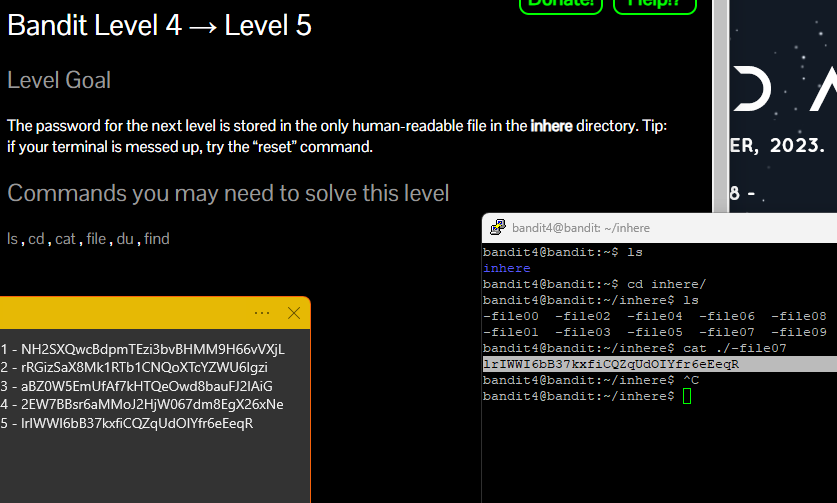The width and height of the screenshot is (837, 503).
Task: Click 'ER, 2023.' text in right window
Action: tap(777, 145)
